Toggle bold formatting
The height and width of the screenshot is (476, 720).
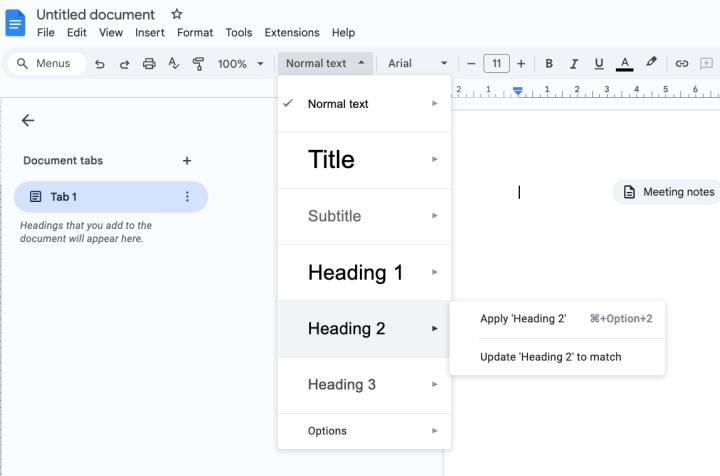[549, 63]
